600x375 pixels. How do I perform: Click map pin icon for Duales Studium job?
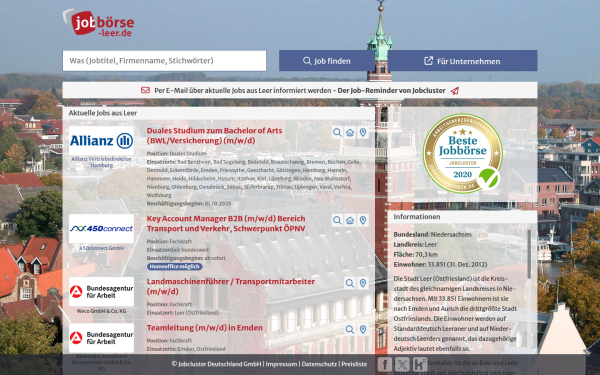pyautogui.click(x=363, y=132)
